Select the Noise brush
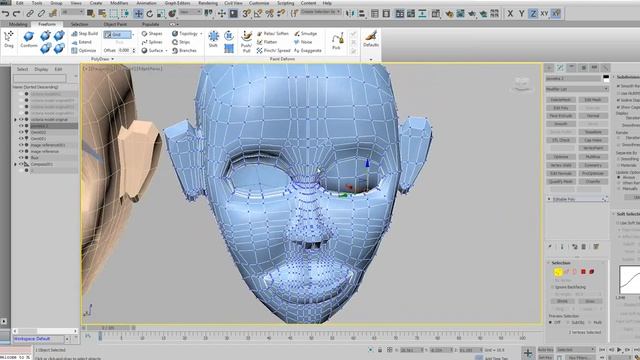Viewport: 640px width, 360px height. (x=303, y=42)
